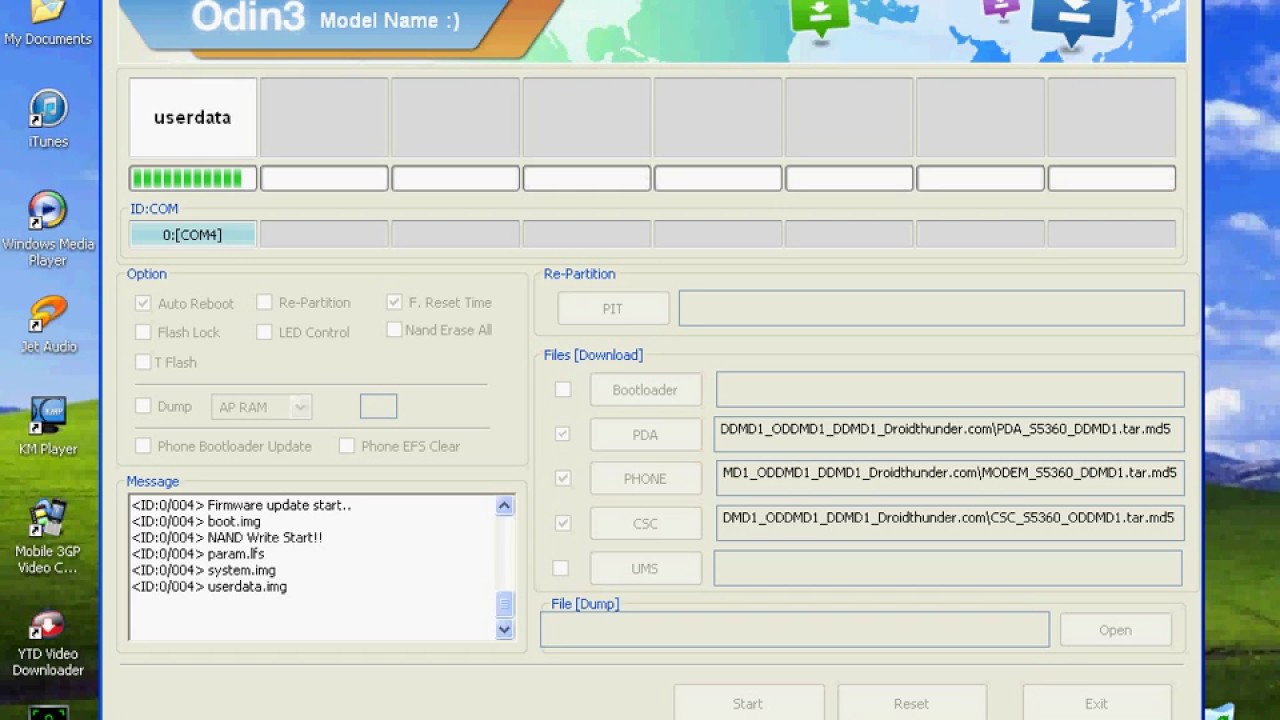The height and width of the screenshot is (720, 1280).
Task: Check the Dump option
Action: point(143,406)
